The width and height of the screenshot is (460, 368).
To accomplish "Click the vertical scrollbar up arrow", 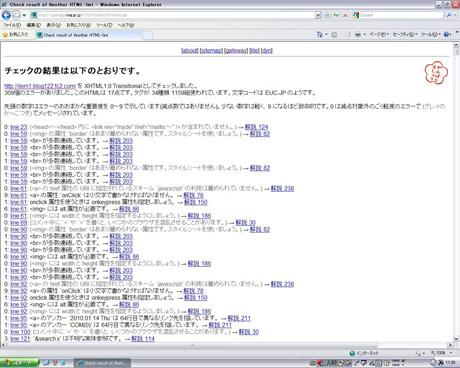I will click(456, 45).
